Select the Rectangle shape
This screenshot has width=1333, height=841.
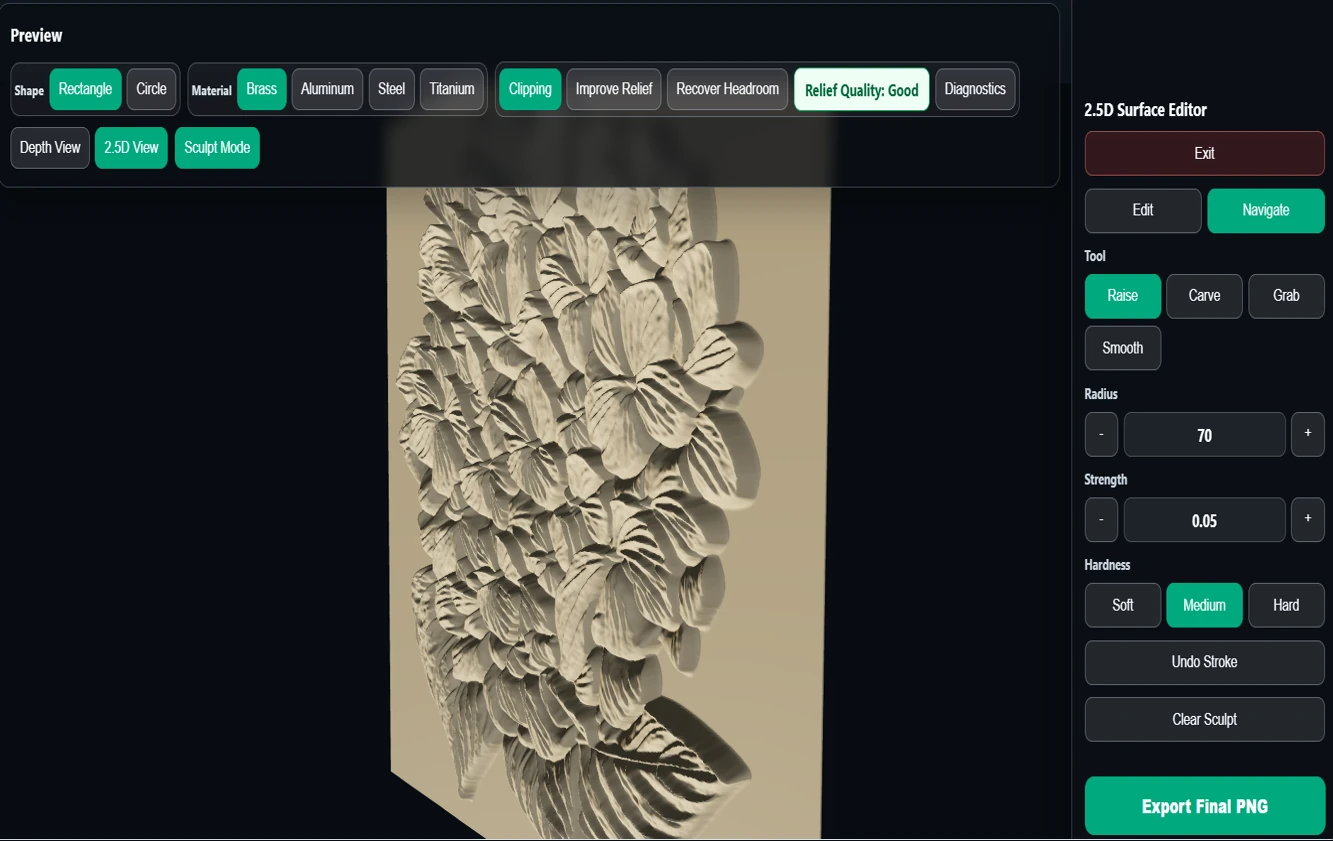[85, 89]
